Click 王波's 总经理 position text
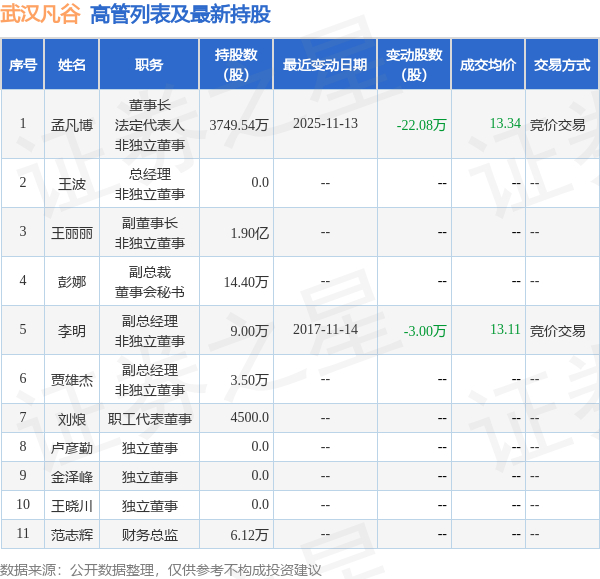Image resolution: width=600 pixels, height=579 pixels. (x=150, y=174)
